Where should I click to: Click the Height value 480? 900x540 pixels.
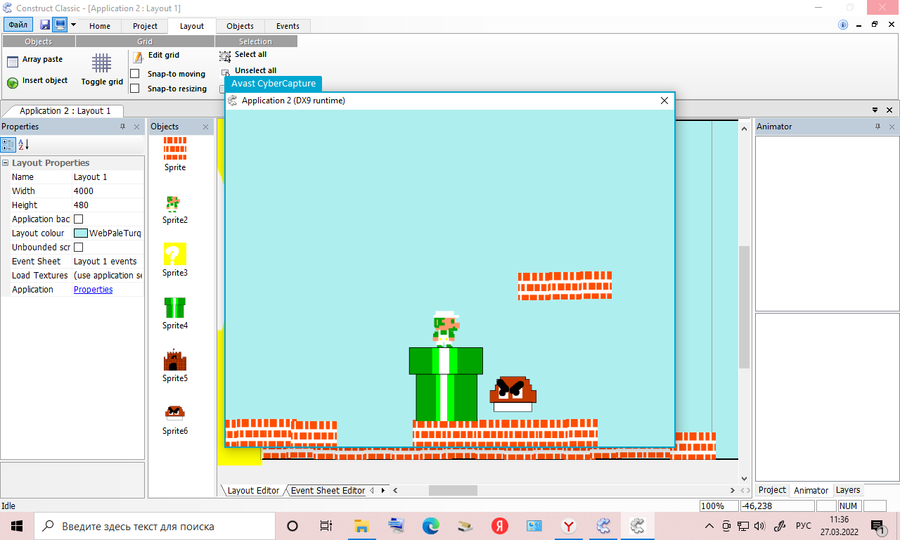107,205
